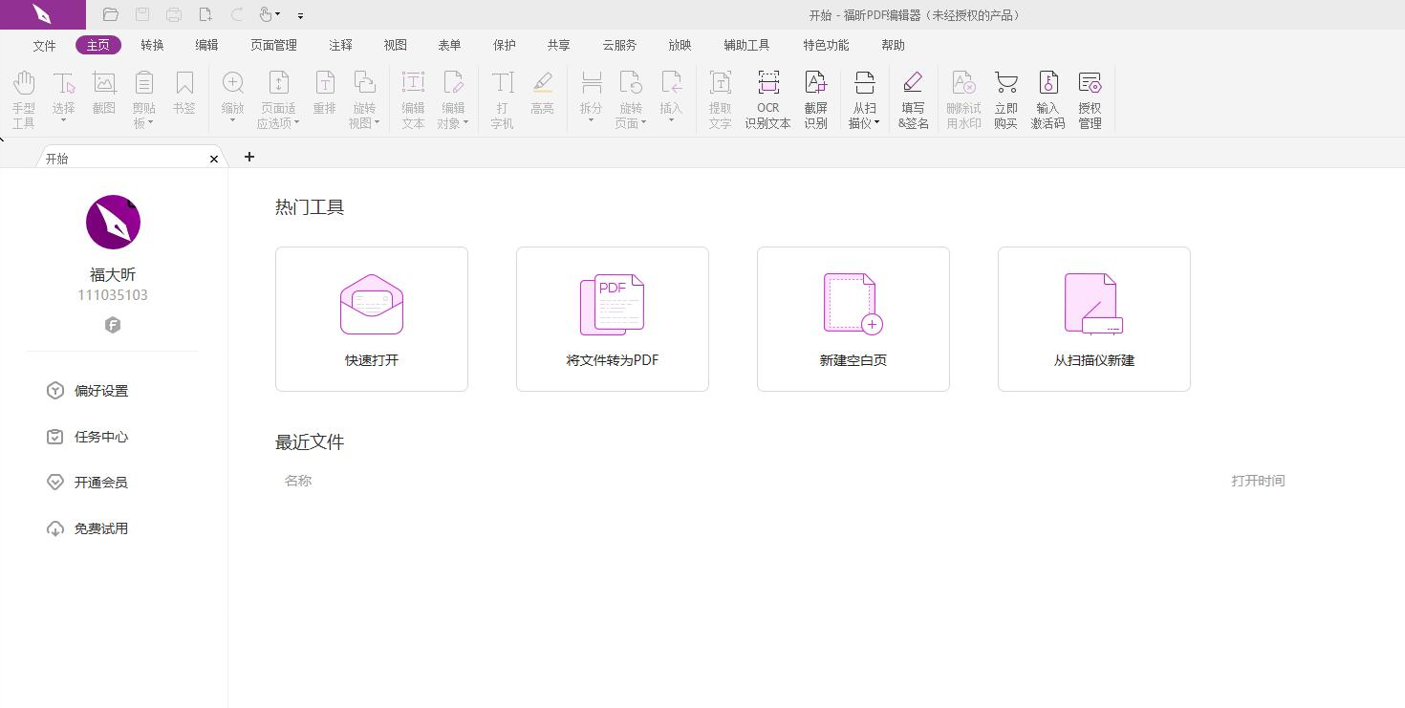Open the 书签 bookmark tool

pyautogui.click(x=184, y=90)
